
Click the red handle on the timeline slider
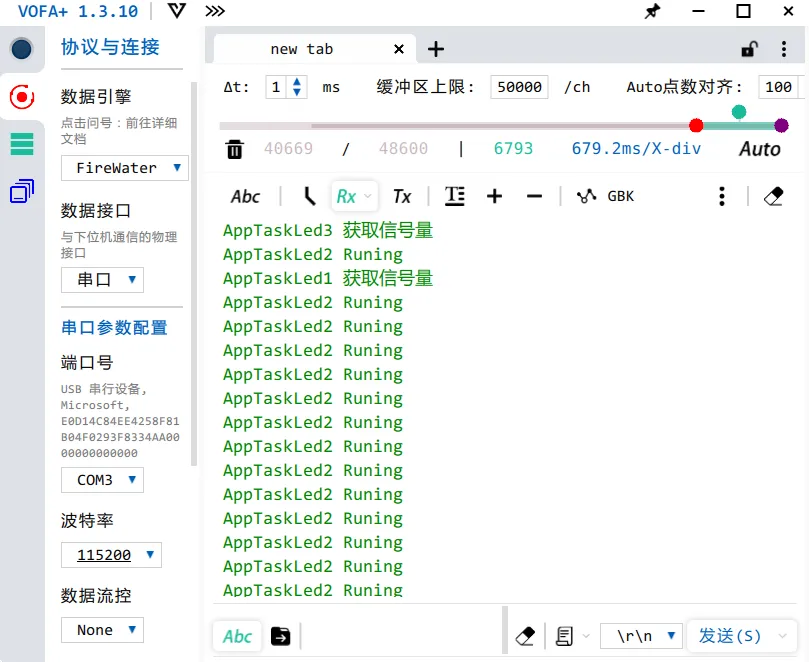(x=696, y=126)
